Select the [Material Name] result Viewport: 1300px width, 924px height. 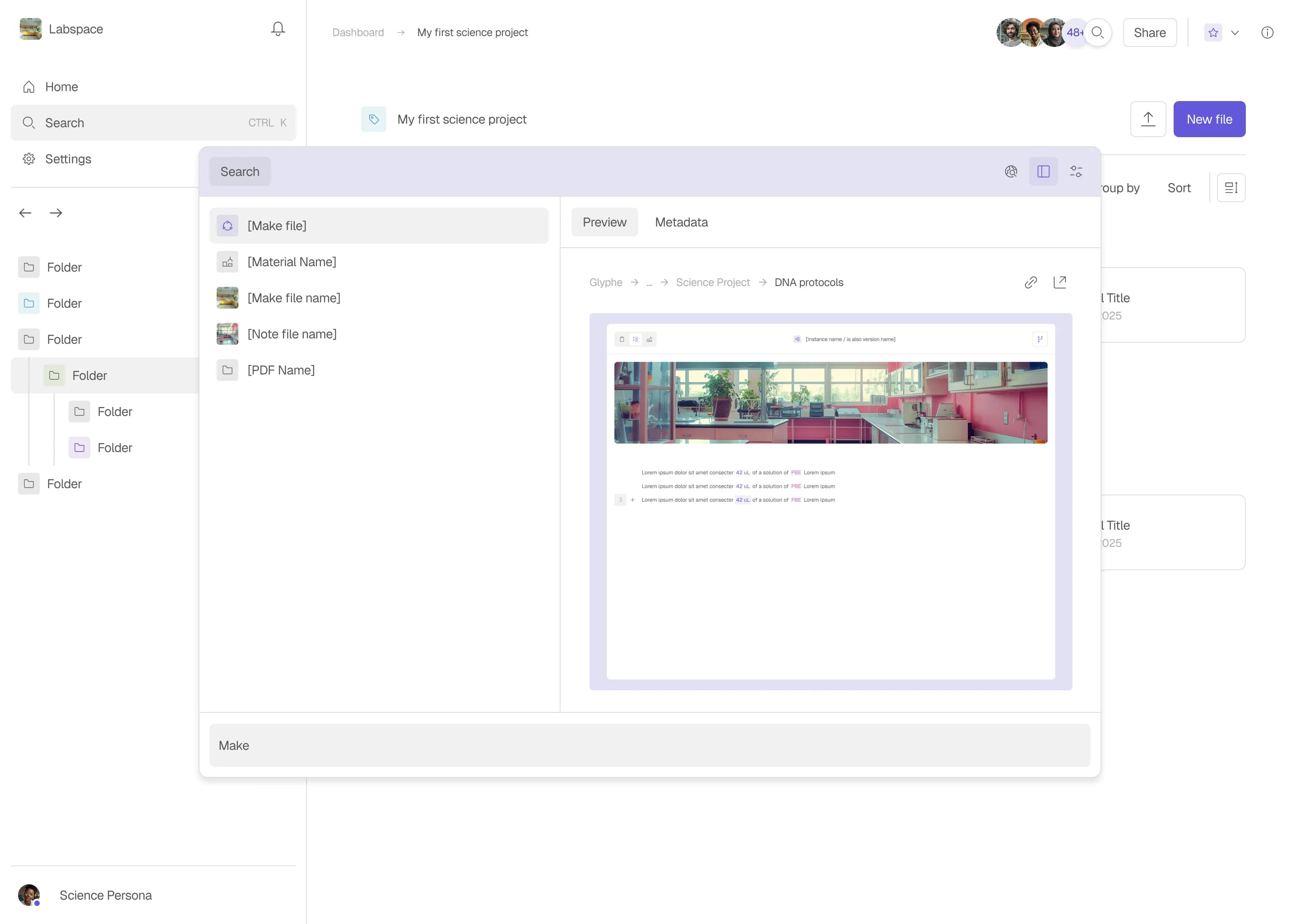click(x=379, y=262)
